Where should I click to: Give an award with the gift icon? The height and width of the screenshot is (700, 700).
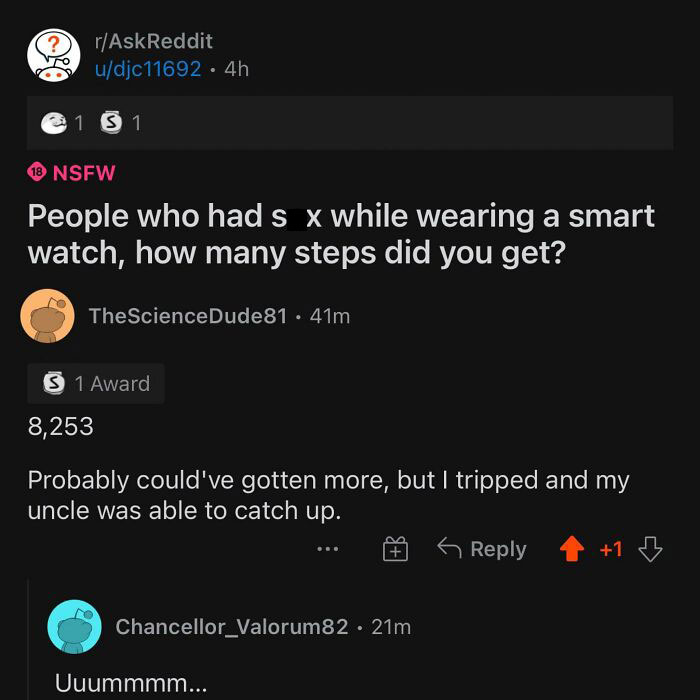coord(395,549)
